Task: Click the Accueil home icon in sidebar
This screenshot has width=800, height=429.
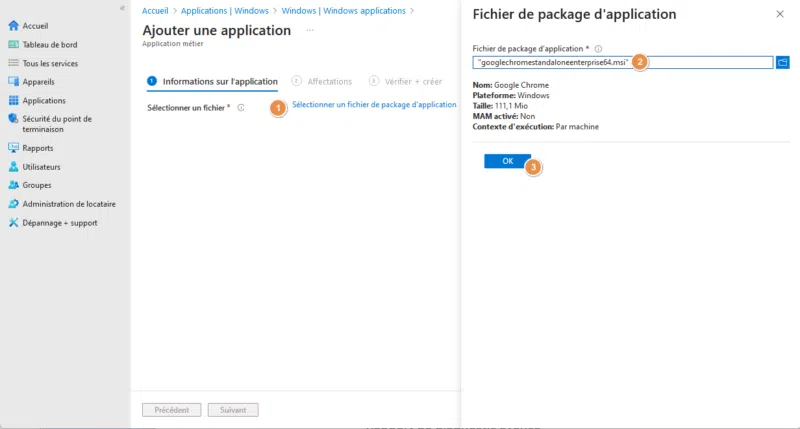Action: pos(14,25)
